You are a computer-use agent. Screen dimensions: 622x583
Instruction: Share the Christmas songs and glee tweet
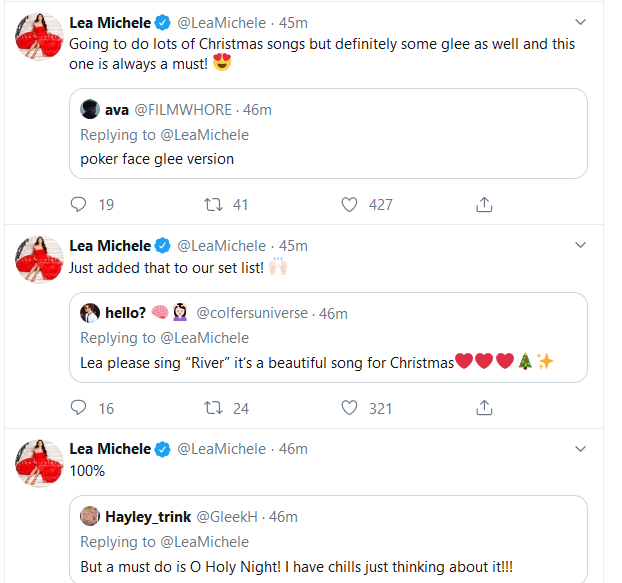(484, 204)
